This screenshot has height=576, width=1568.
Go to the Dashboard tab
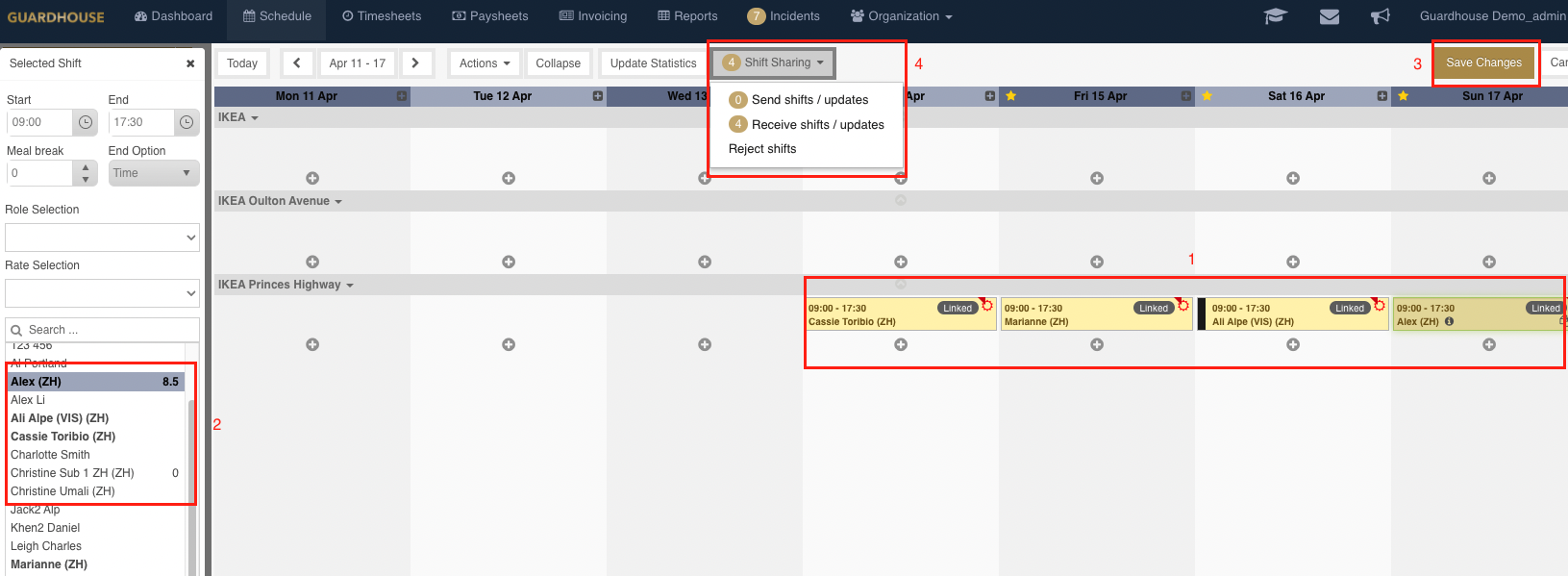click(x=173, y=16)
